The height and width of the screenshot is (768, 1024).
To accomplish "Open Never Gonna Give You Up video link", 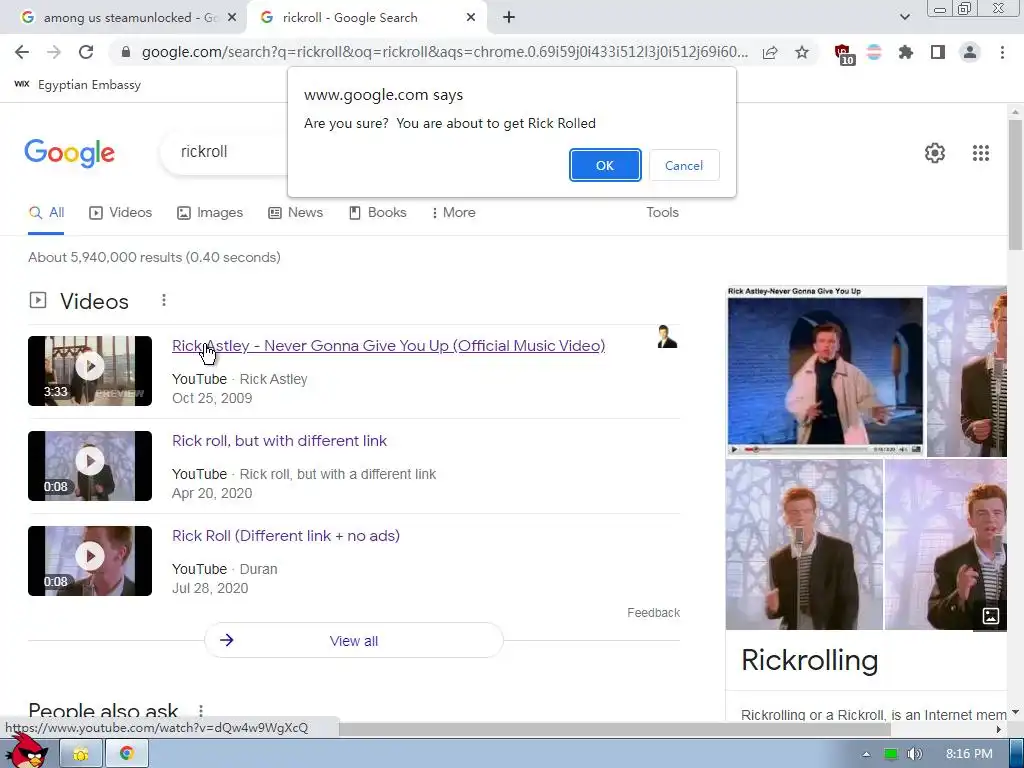I will pos(389,345).
